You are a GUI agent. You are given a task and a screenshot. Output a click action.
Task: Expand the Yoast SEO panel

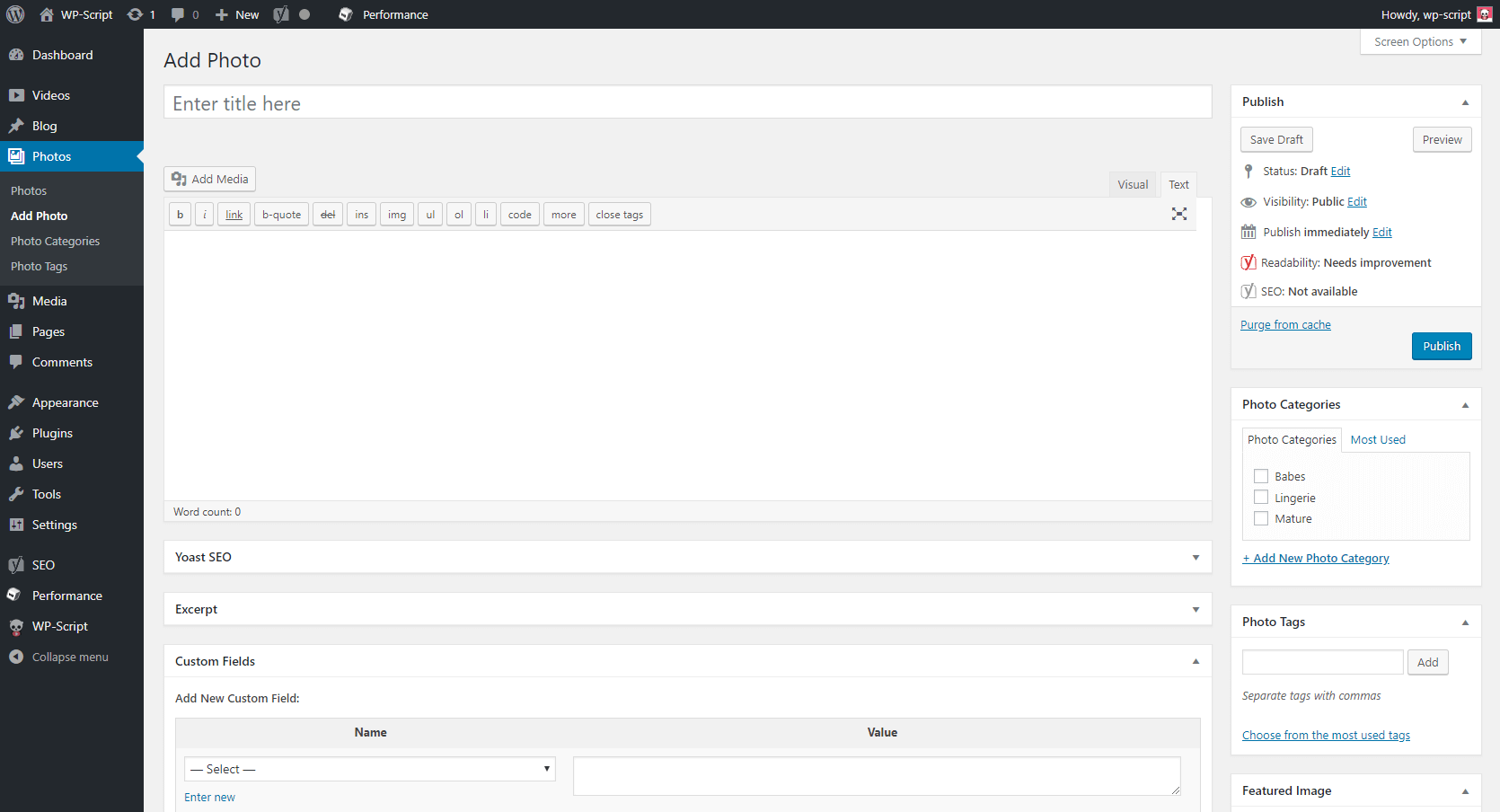point(1196,558)
